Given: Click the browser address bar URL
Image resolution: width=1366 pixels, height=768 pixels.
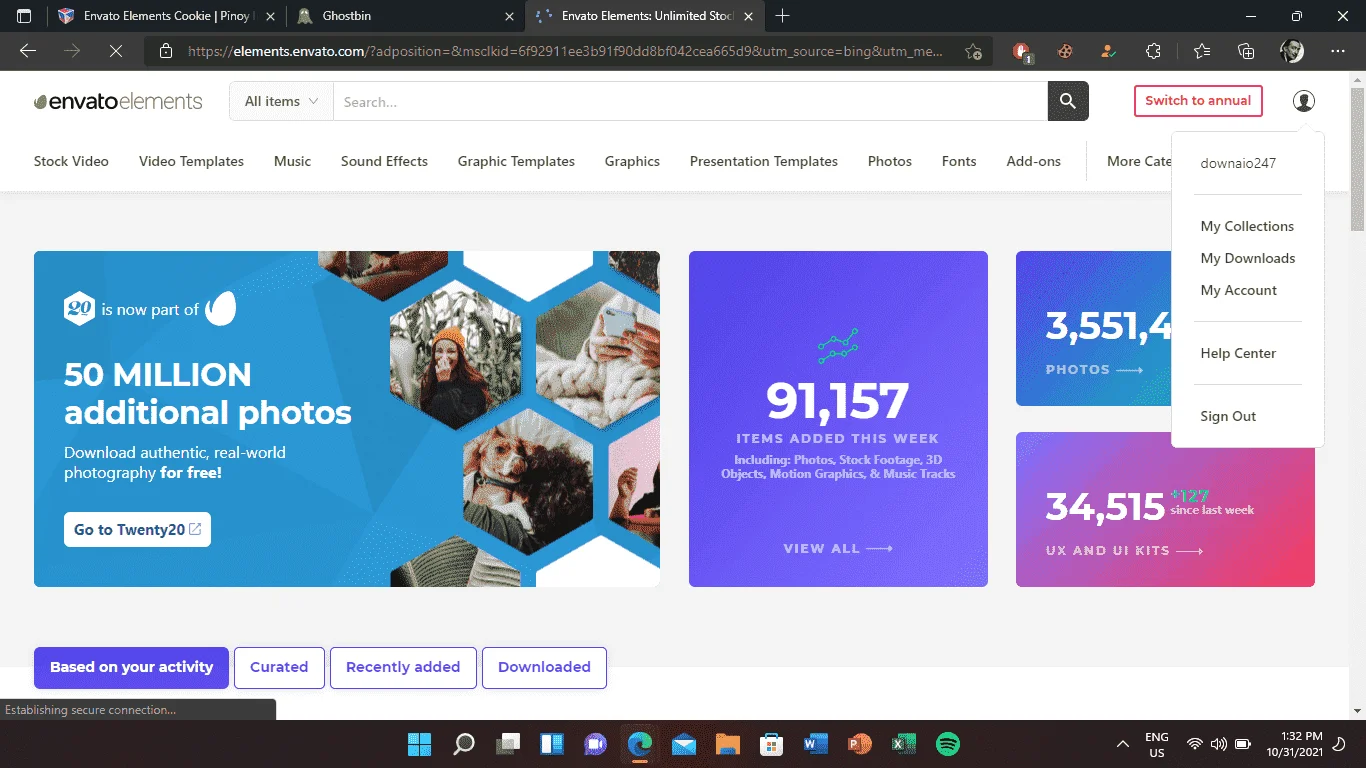Looking at the screenshot, I should [x=565, y=51].
